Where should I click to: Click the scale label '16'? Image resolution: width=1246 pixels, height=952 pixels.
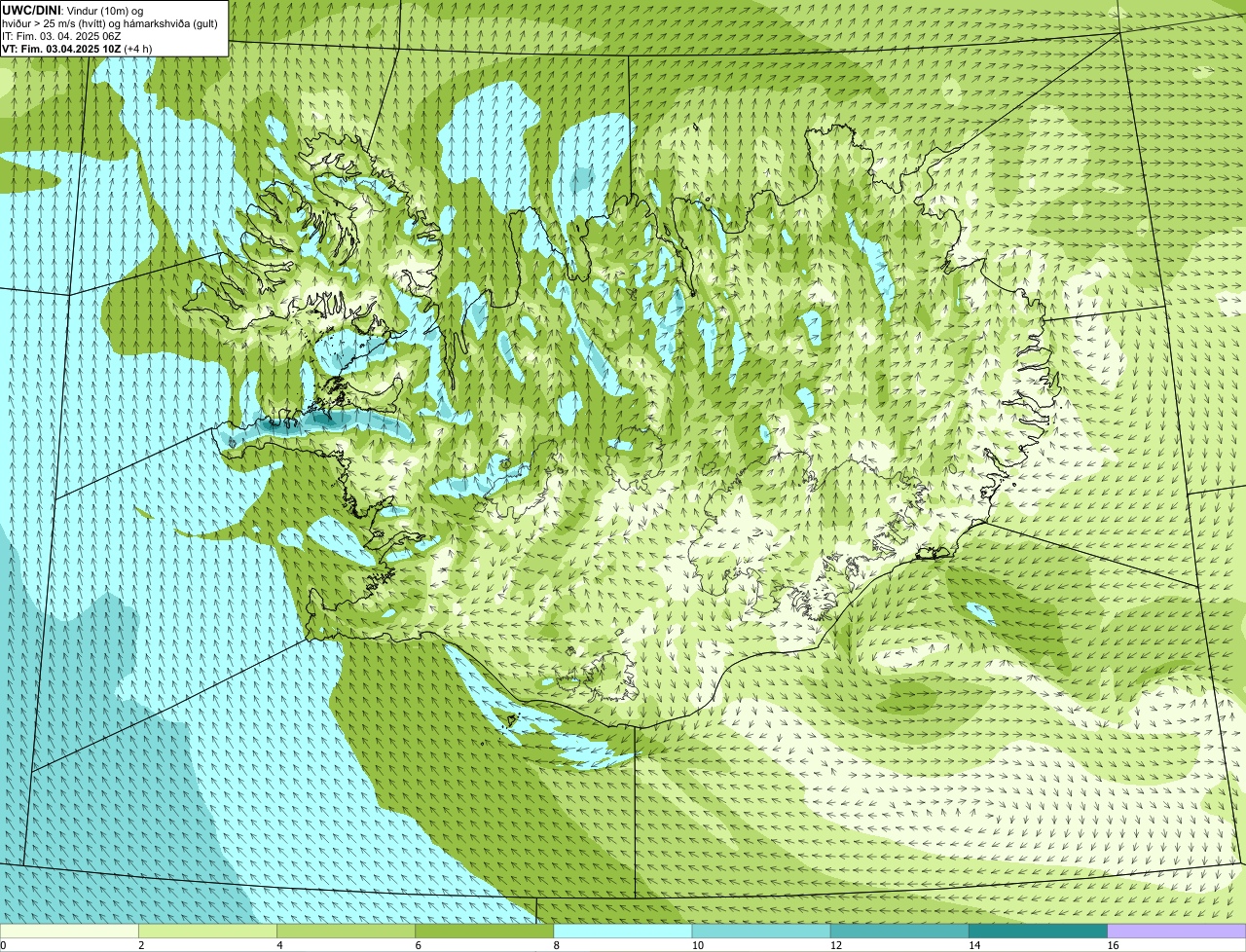point(1113,945)
